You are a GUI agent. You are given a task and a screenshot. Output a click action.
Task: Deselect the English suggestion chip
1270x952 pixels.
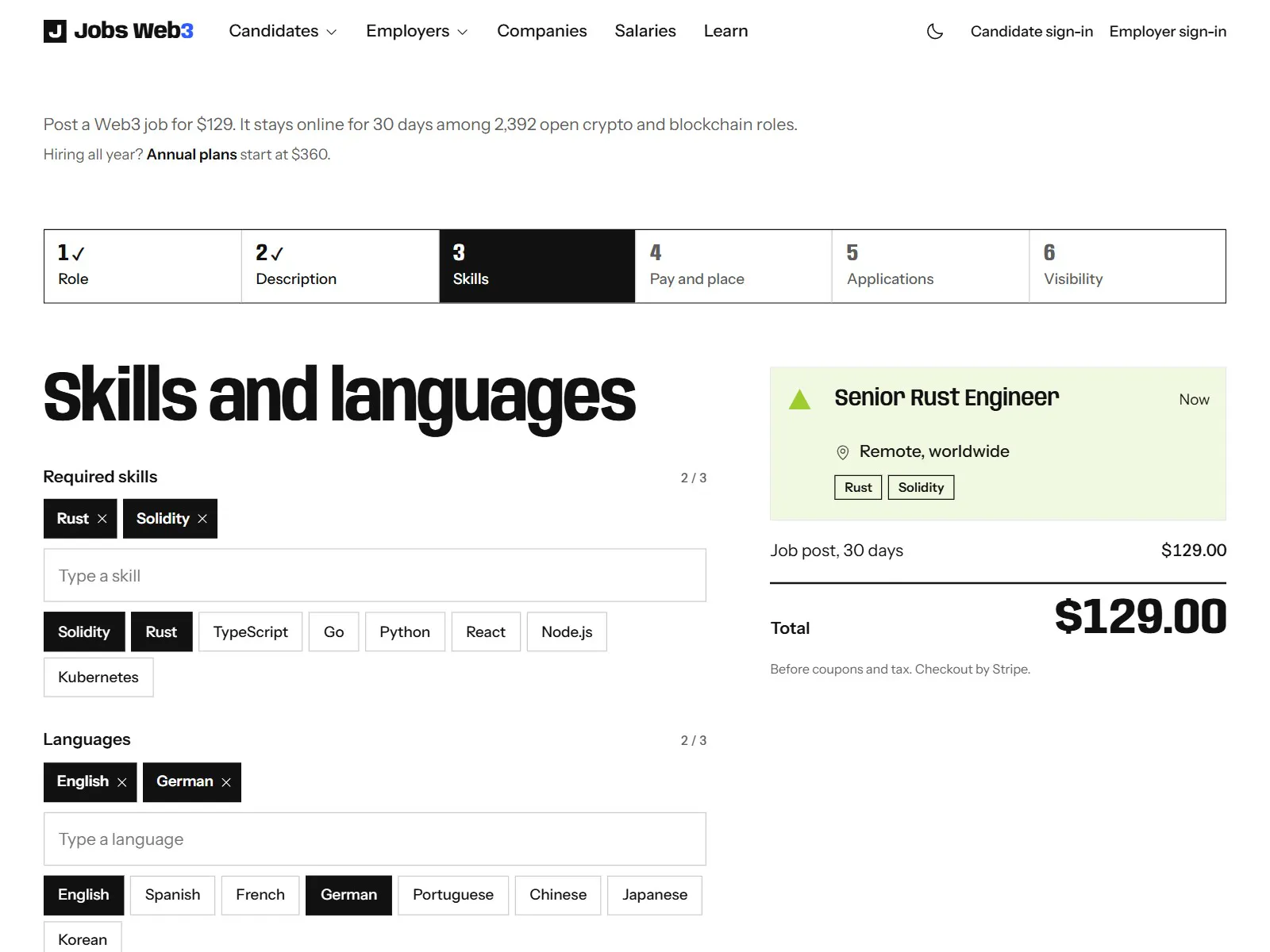(x=83, y=895)
